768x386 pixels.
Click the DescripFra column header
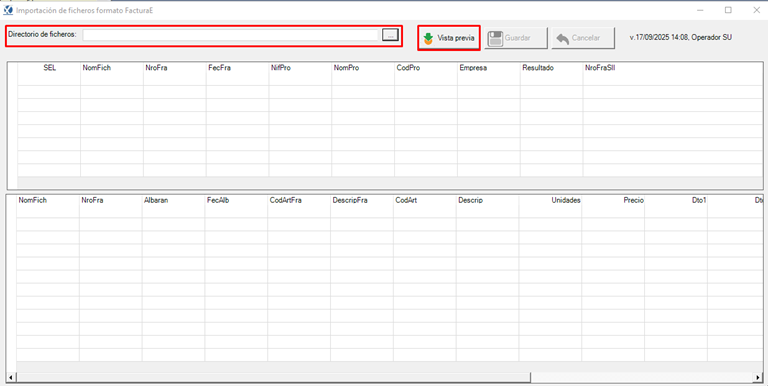[x=361, y=200]
